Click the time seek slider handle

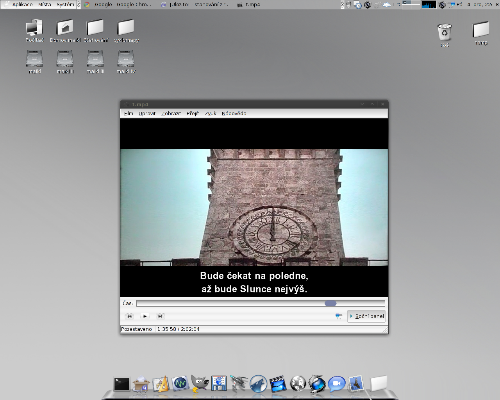tap(331, 303)
